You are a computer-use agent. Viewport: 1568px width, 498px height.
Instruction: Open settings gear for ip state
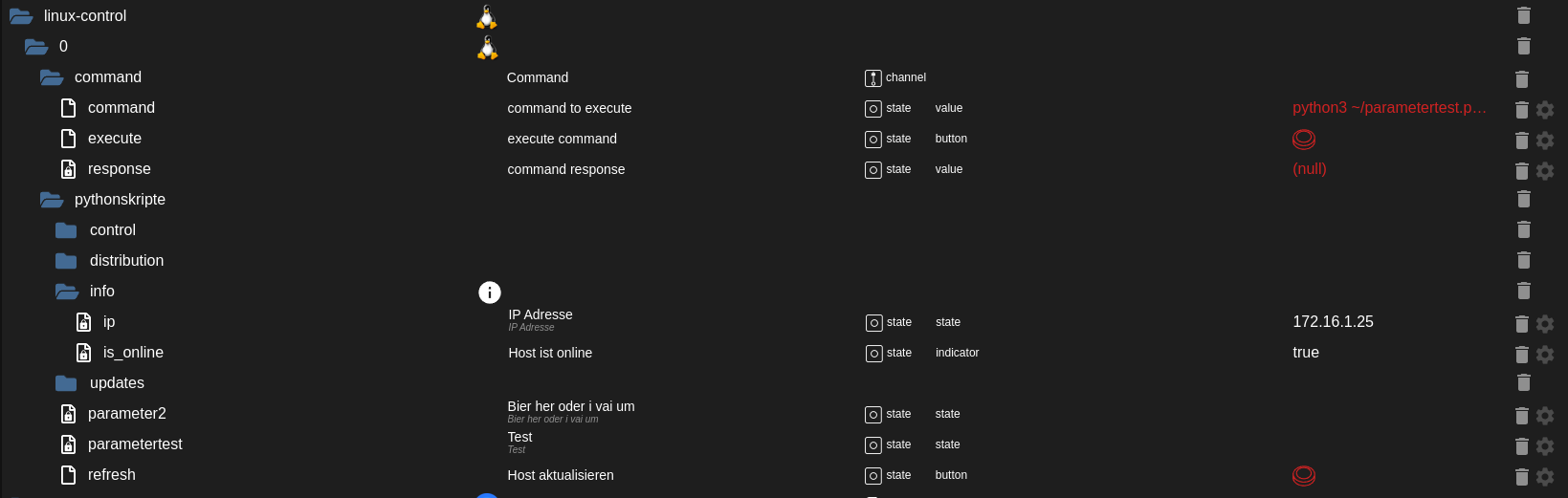1545,323
